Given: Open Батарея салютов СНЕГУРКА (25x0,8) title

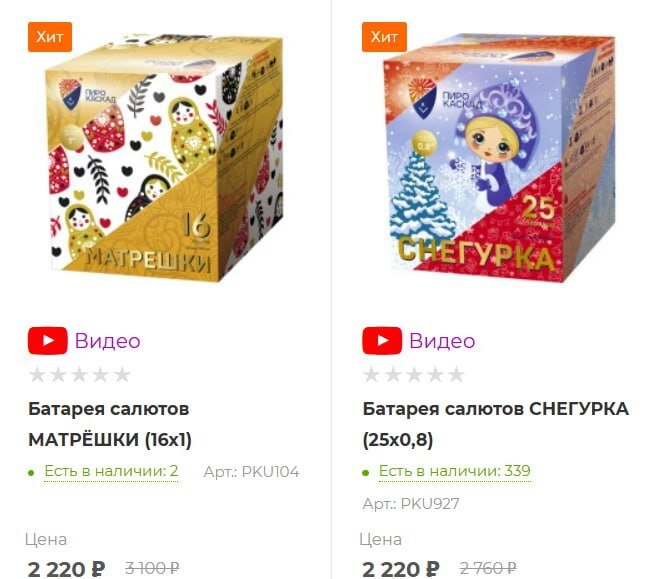Looking at the screenshot, I should 495,424.
